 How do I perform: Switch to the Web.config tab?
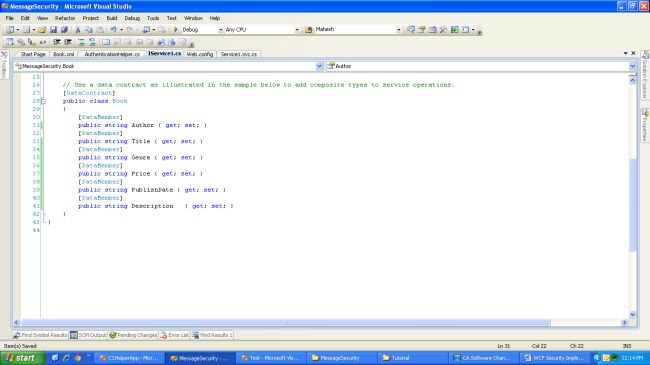199,54
